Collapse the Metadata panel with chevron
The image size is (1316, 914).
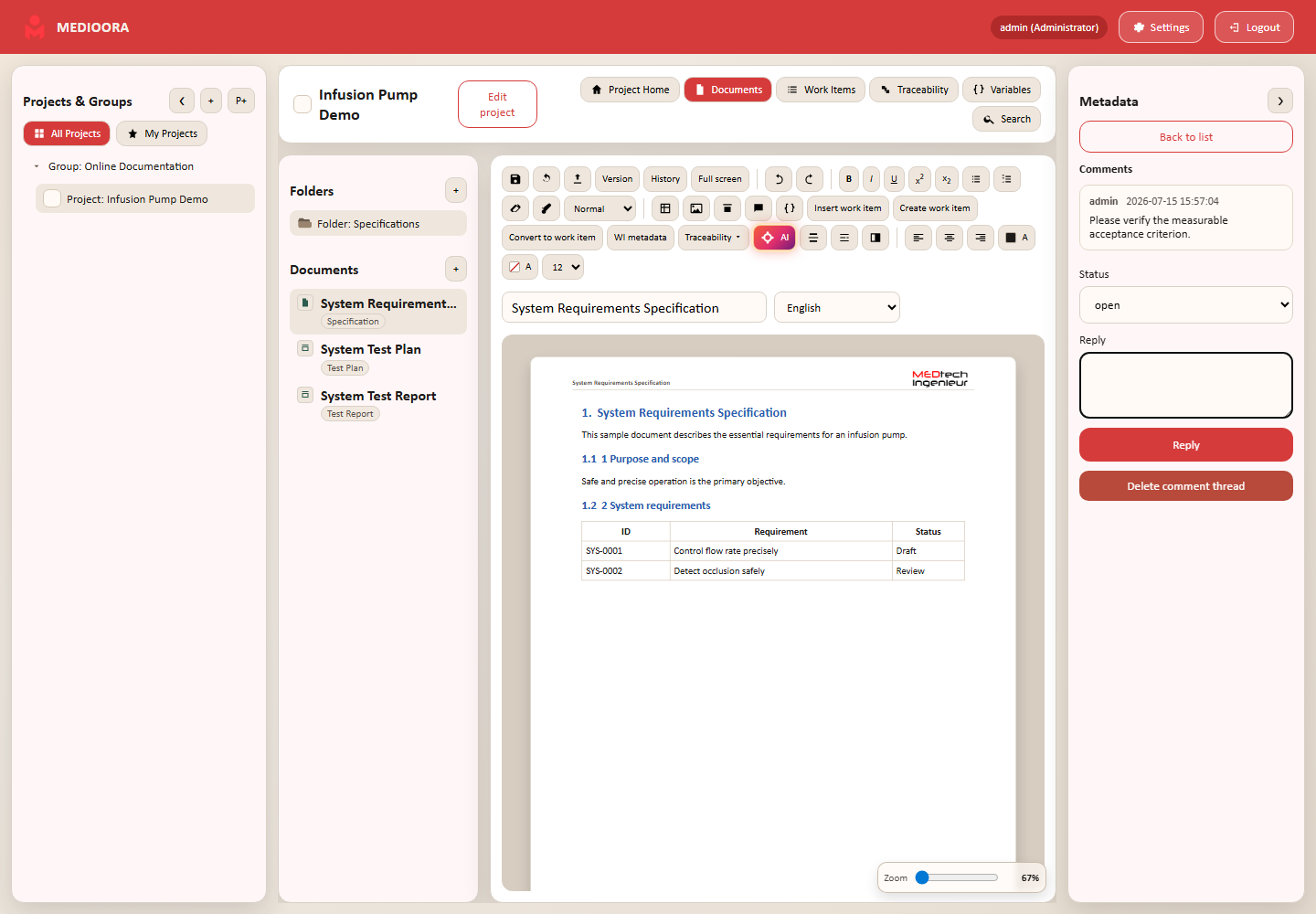click(x=1280, y=101)
